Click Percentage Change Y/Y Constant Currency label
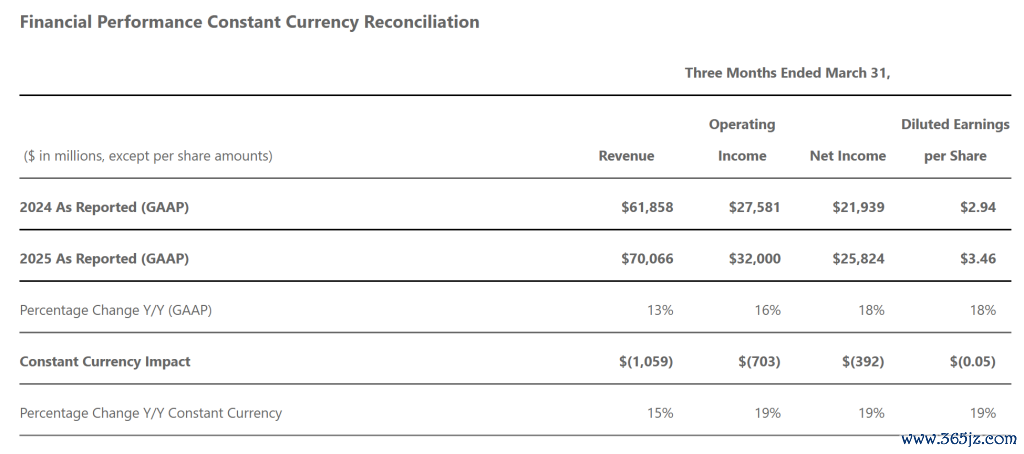The image size is (1024, 454). click(151, 413)
